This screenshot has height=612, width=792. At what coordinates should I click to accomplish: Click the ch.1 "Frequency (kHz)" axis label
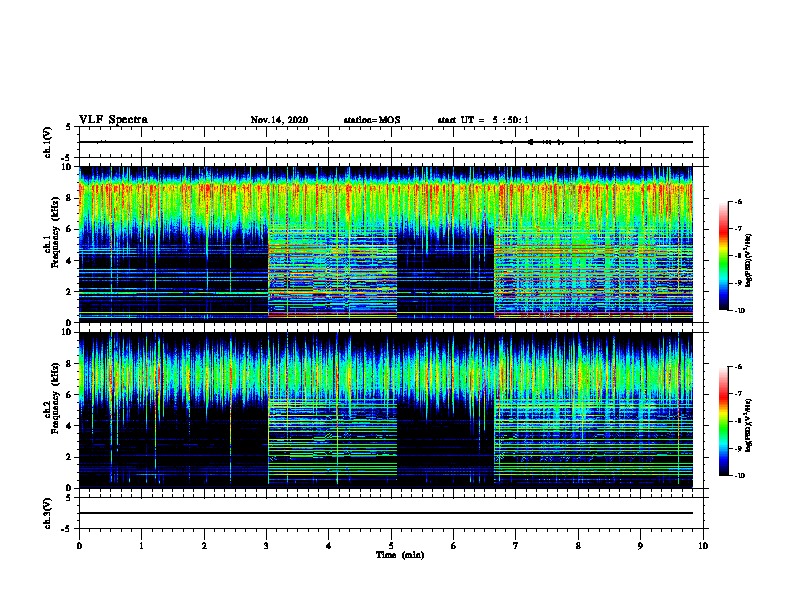(x=55, y=232)
